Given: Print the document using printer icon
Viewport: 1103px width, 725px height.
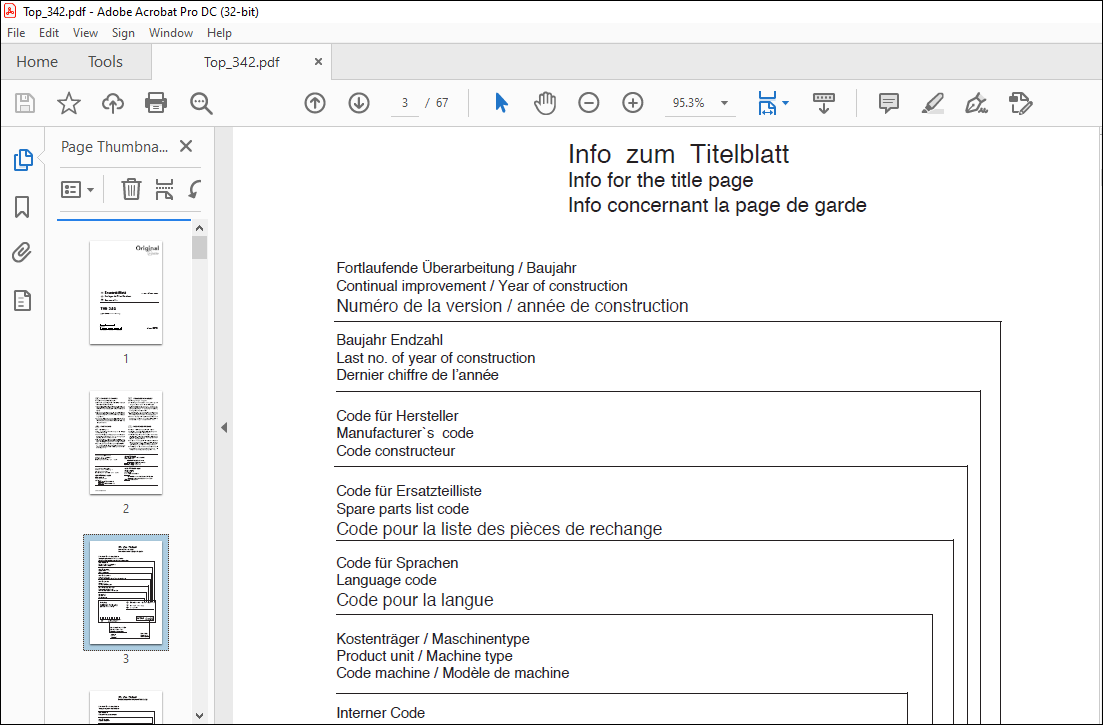Looking at the screenshot, I should 155,103.
